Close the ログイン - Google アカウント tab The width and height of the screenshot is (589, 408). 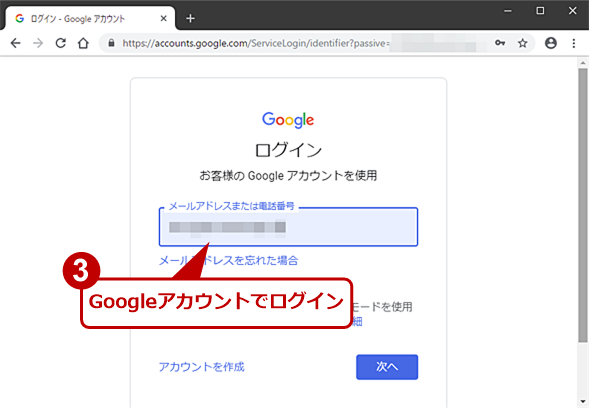tap(163, 18)
